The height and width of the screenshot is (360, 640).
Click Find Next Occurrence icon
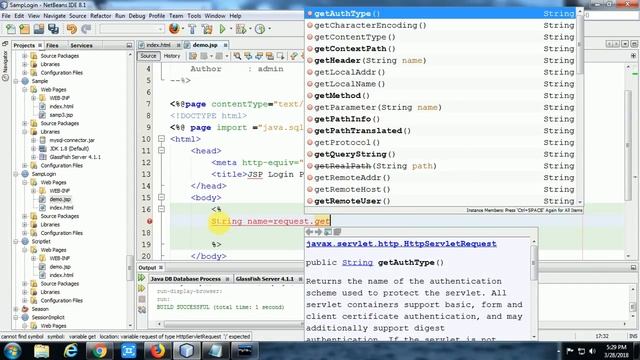[259, 56]
